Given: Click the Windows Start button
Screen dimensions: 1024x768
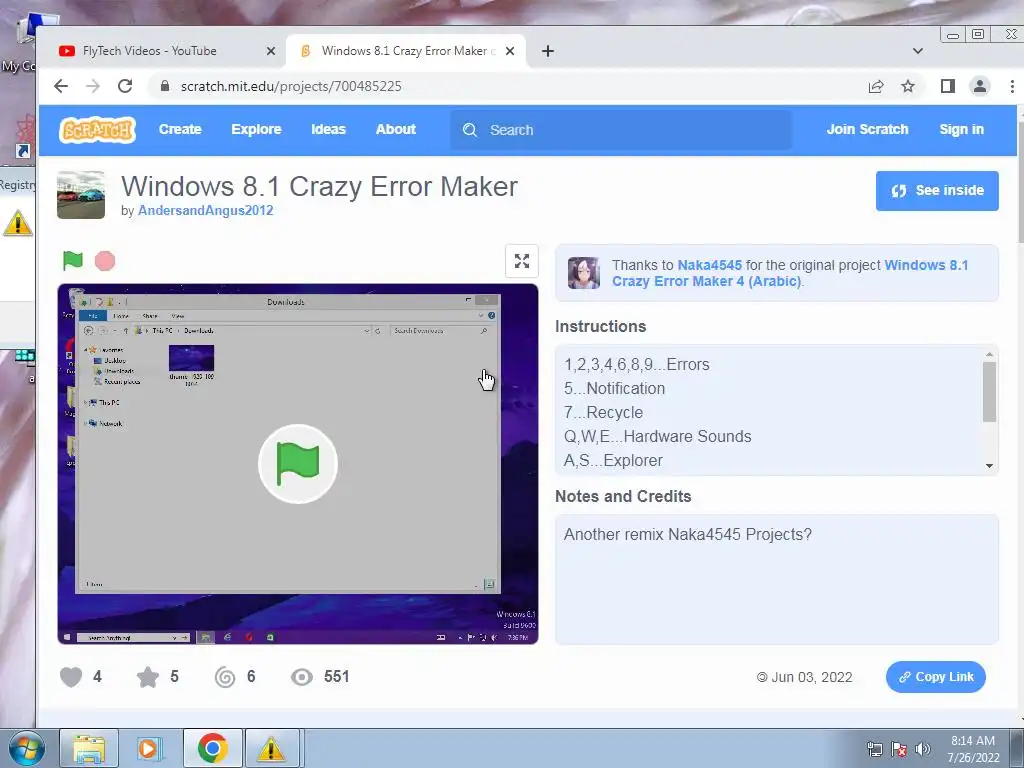Looking at the screenshot, I should click(x=27, y=748).
